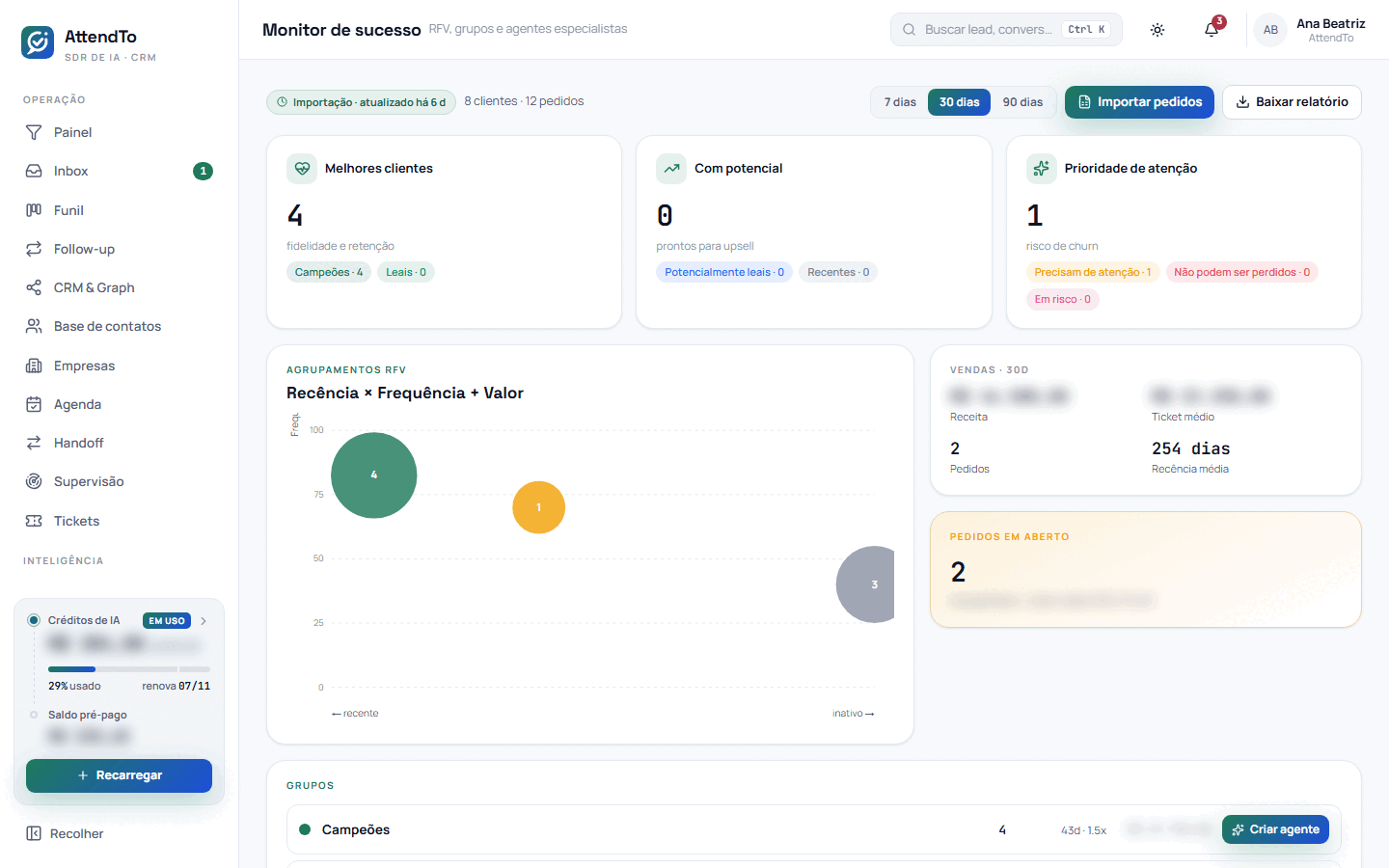Click the Ctrl K shortcut hint
1389x868 pixels.
(1086, 30)
